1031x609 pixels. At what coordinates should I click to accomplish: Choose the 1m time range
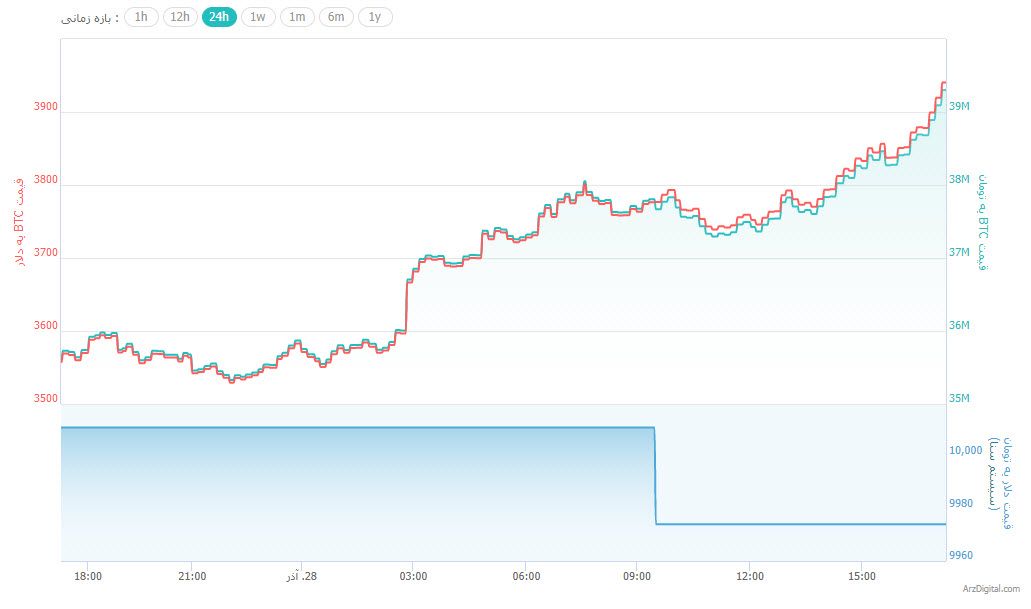coord(297,17)
